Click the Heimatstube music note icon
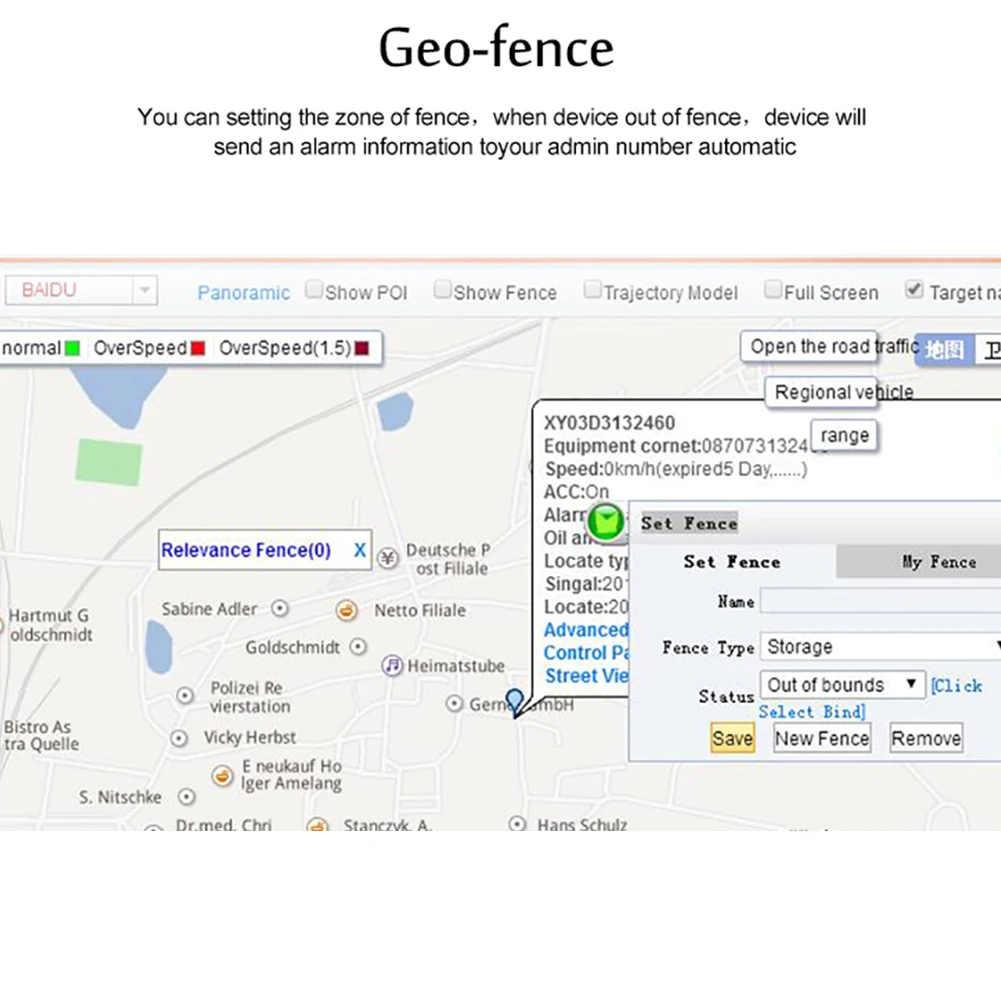Viewport: 1001px width, 1001px height. (x=391, y=665)
